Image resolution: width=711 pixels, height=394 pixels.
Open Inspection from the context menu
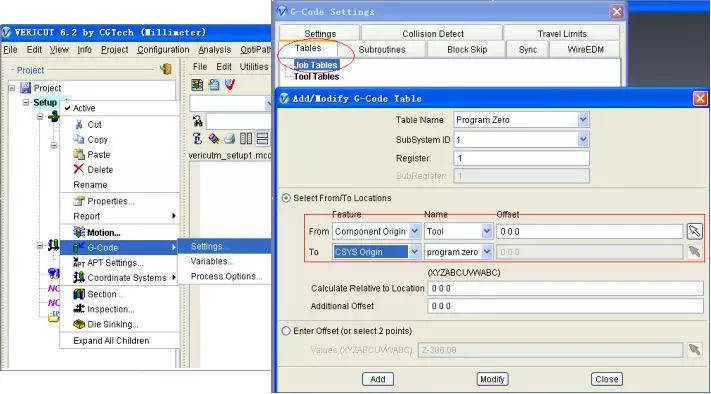click(x=110, y=309)
